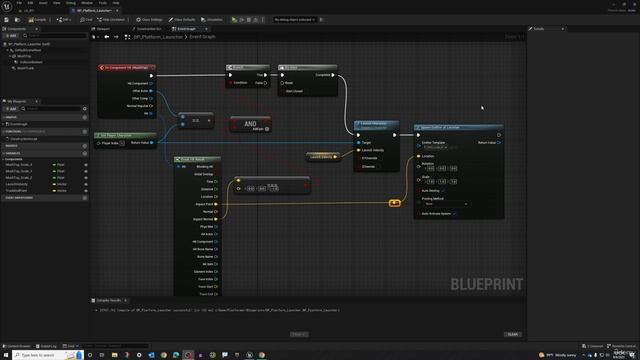Viewport: 640px width, 360px height.
Task: Add a new variable via Variables plus icon
Action: (85, 153)
